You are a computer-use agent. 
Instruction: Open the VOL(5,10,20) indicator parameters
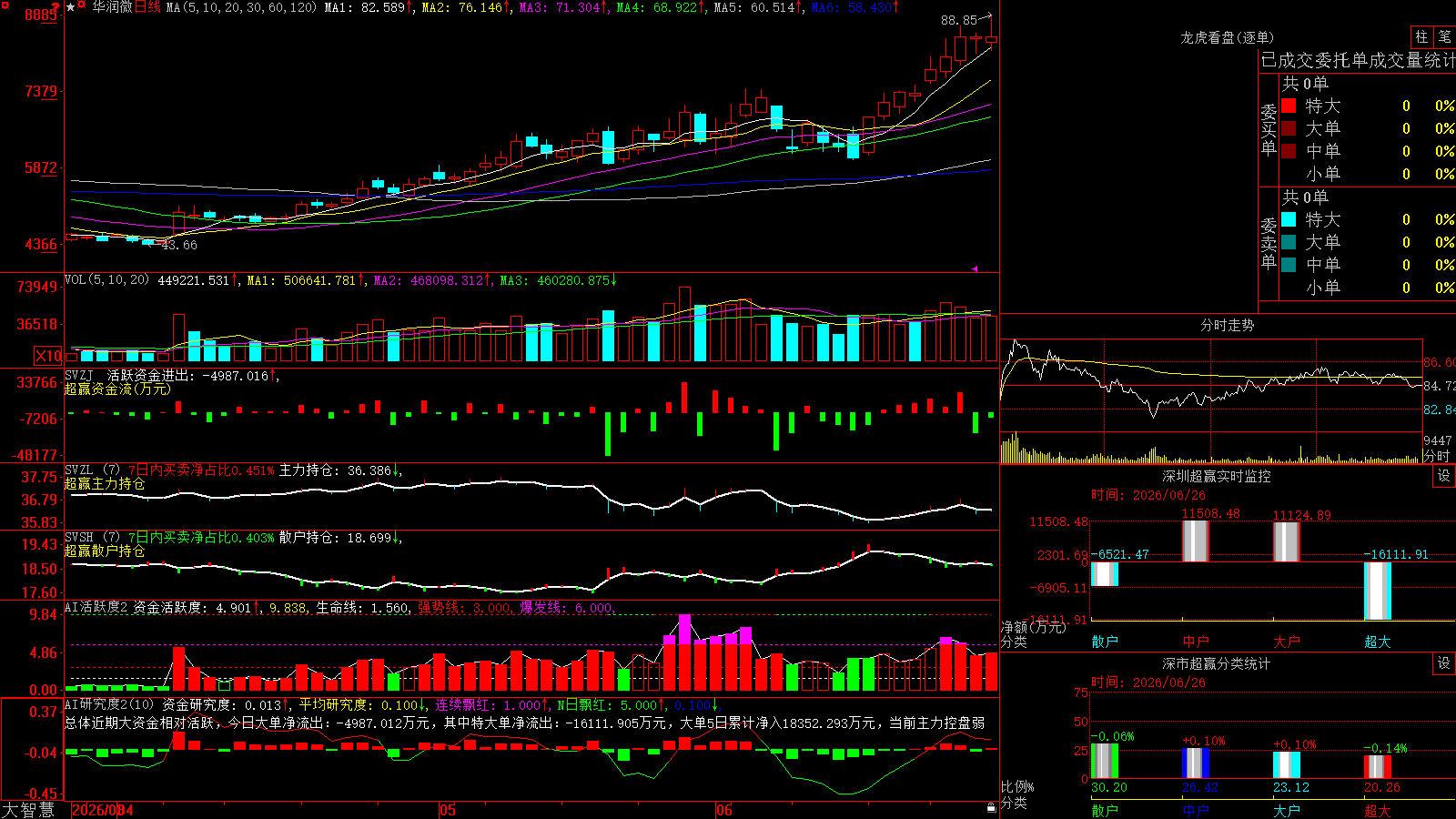[106, 280]
